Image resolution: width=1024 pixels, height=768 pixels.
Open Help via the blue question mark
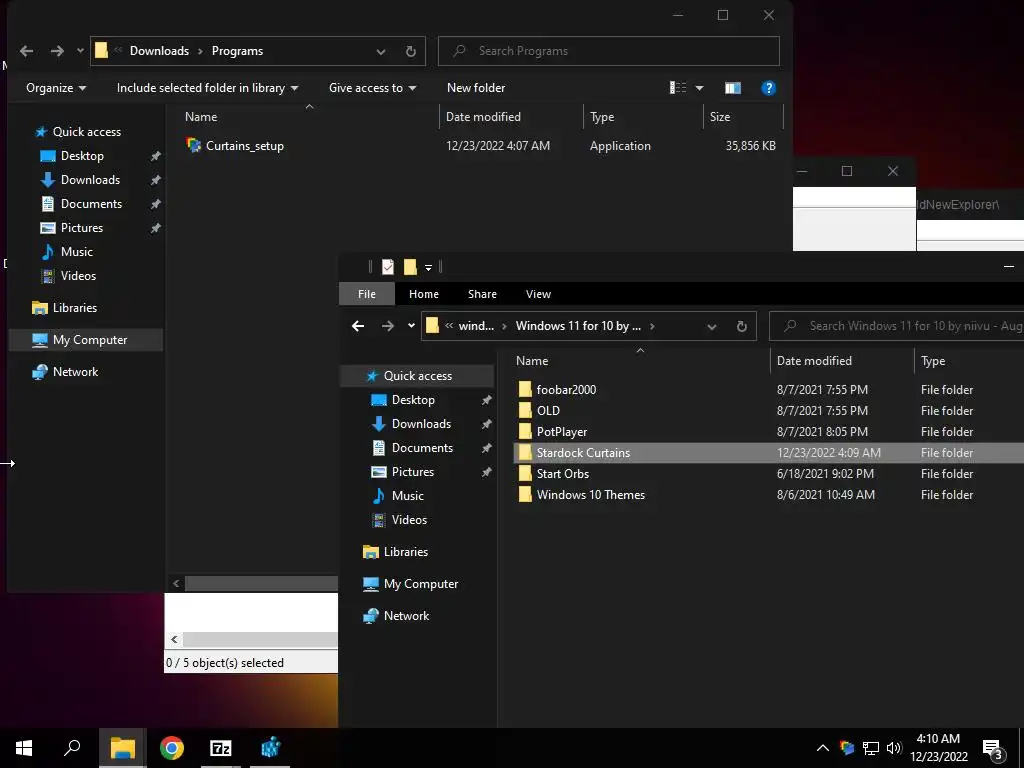pyautogui.click(x=769, y=88)
